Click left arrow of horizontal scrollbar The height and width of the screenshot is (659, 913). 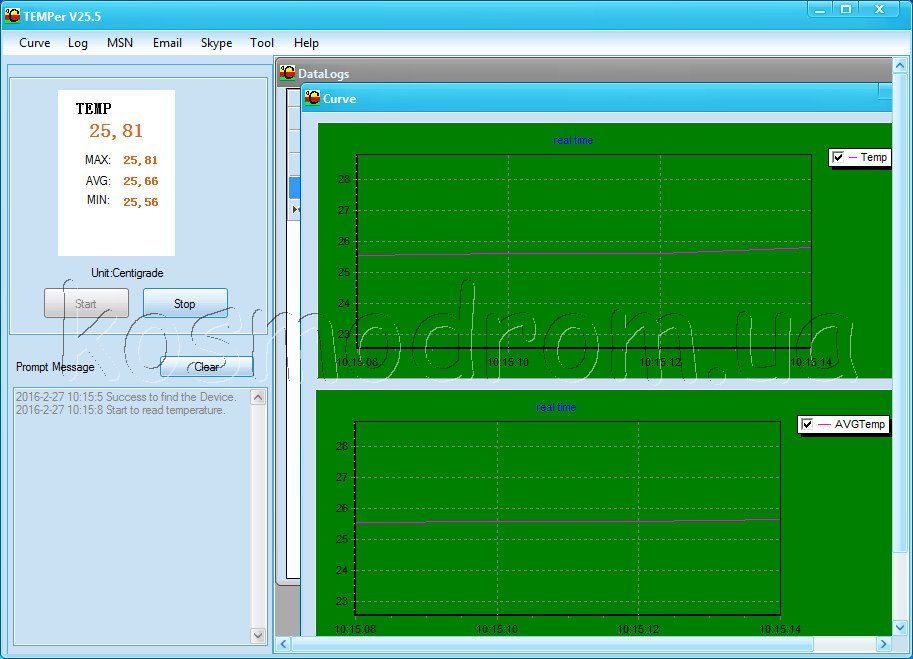283,644
